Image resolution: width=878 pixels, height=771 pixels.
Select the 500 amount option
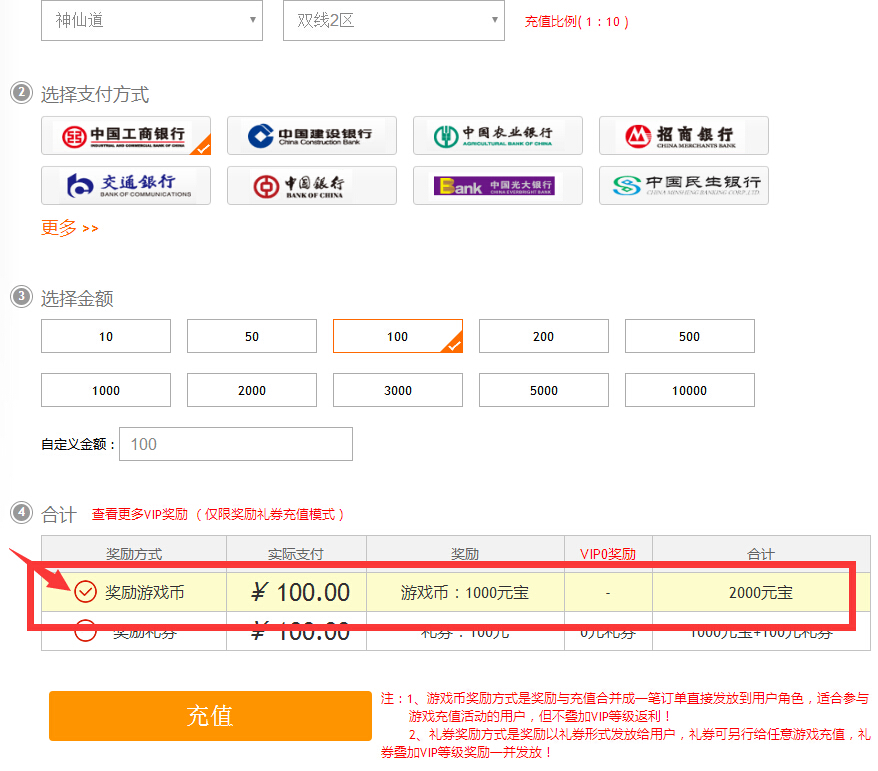coord(689,337)
